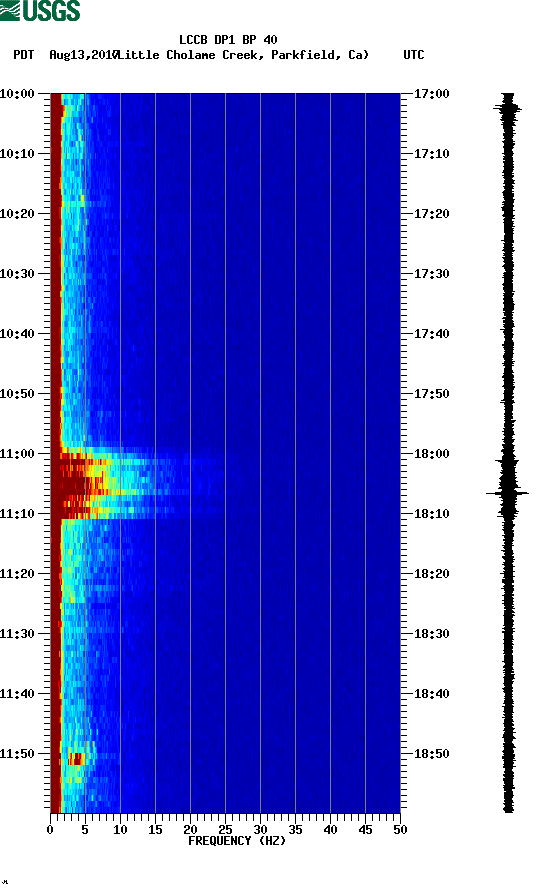552x893 pixels.
Task: Click the '10:00' PDT time label
Action: [x=17, y=93]
